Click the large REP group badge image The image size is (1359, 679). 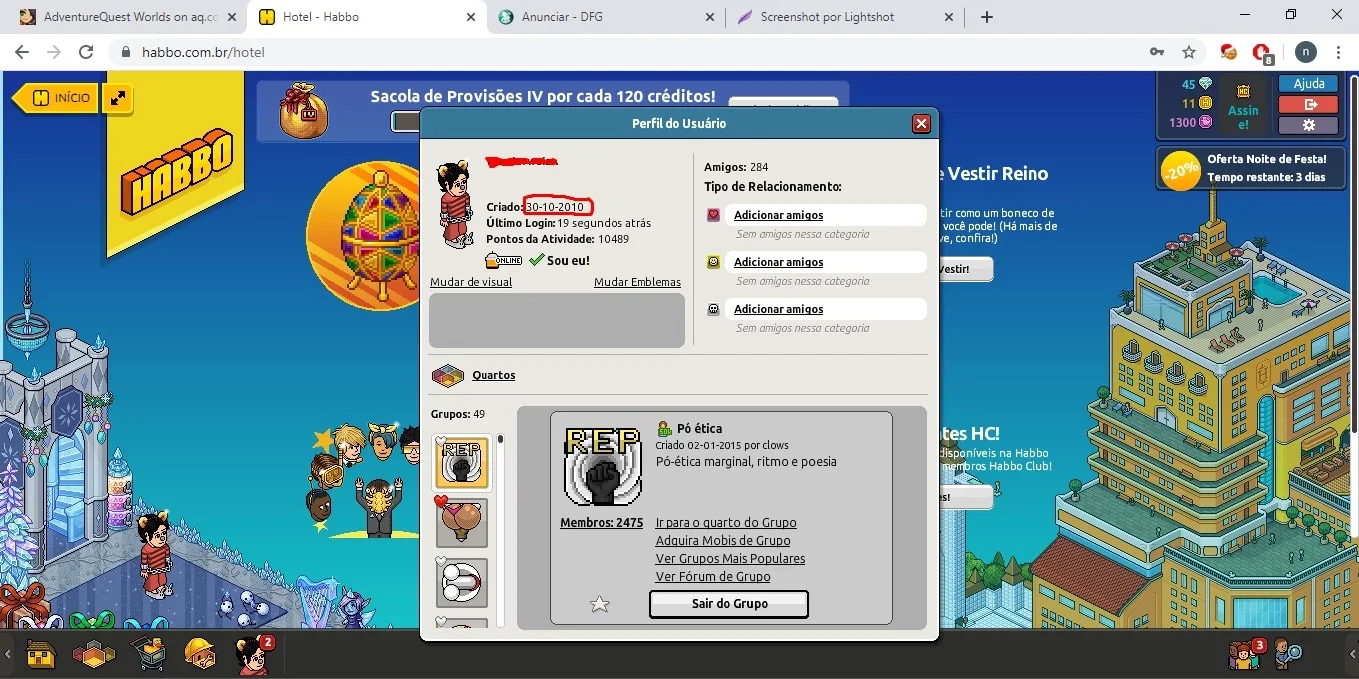pyautogui.click(x=602, y=466)
